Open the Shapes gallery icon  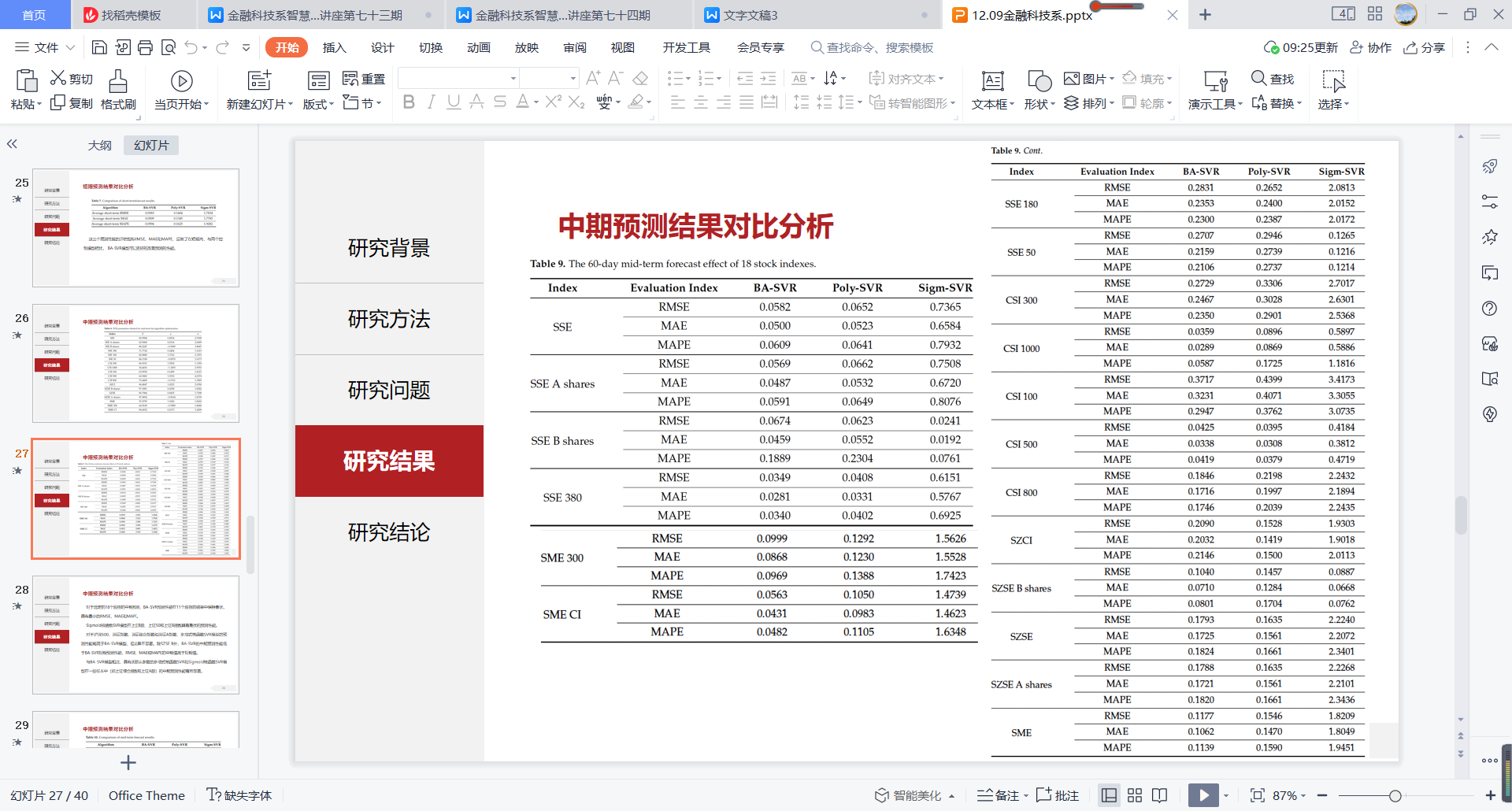coord(1039,81)
